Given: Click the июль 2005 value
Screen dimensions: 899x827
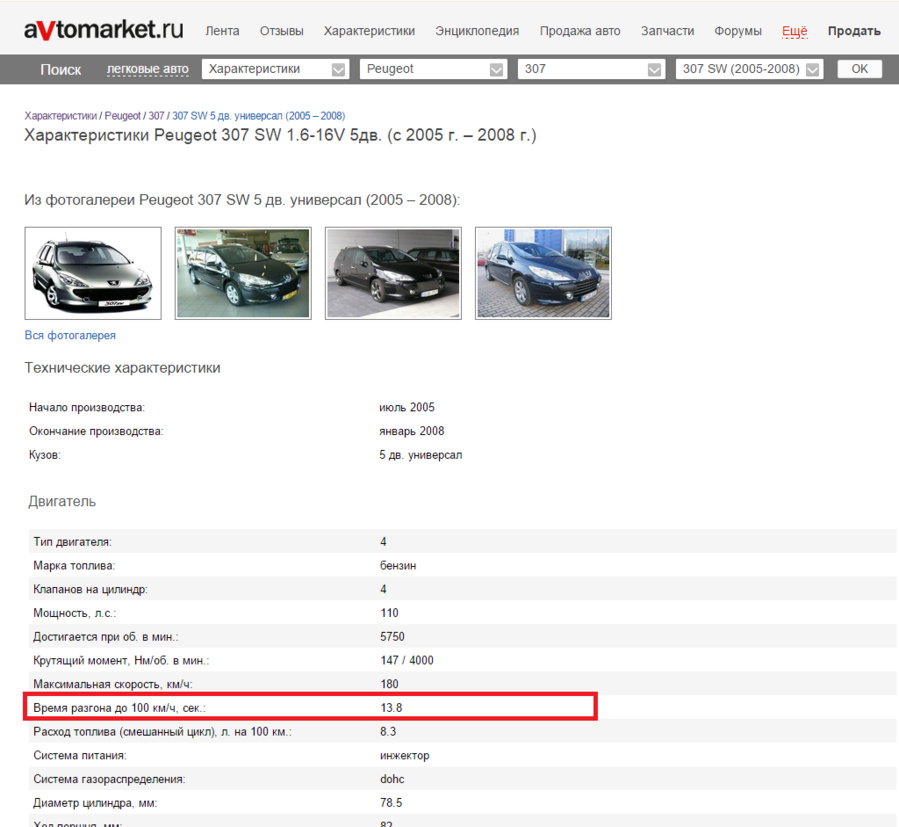Looking at the screenshot, I should point(407,407).
